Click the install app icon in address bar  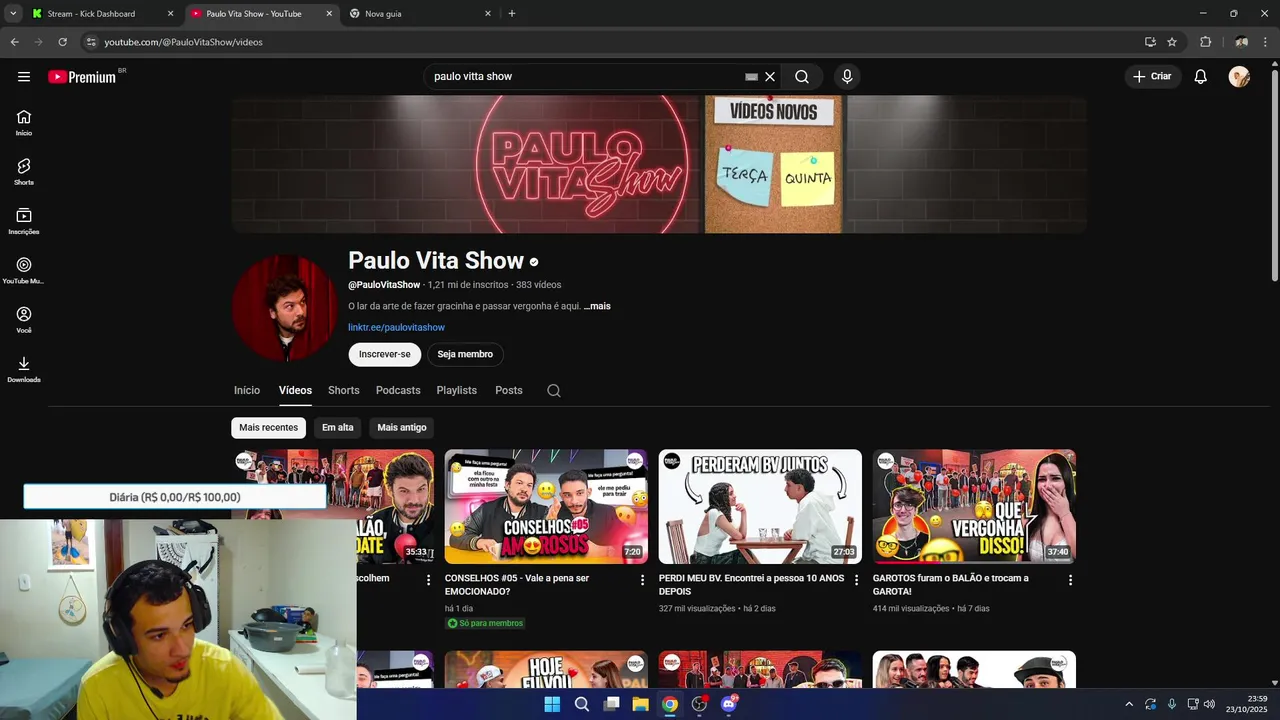coord(1150,42)
